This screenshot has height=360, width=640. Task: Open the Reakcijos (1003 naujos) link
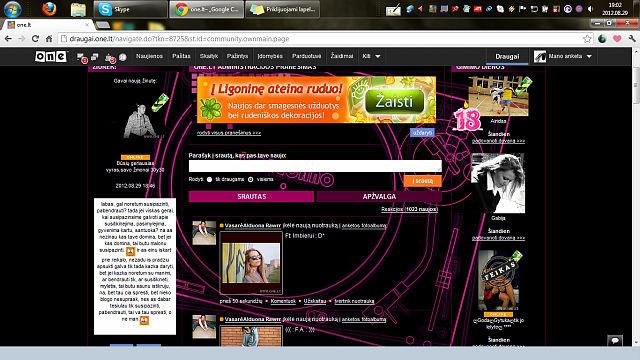coord(409,209)
